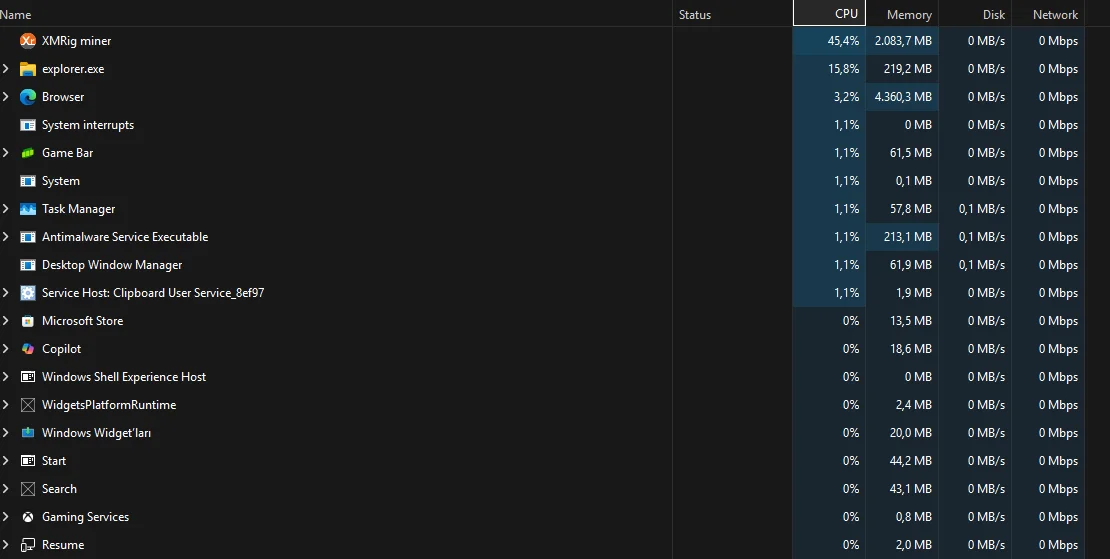This screenshot has height=559, width=1110.
Task: Expand the Windows Widget'ları group
Action: pos(6,433)
